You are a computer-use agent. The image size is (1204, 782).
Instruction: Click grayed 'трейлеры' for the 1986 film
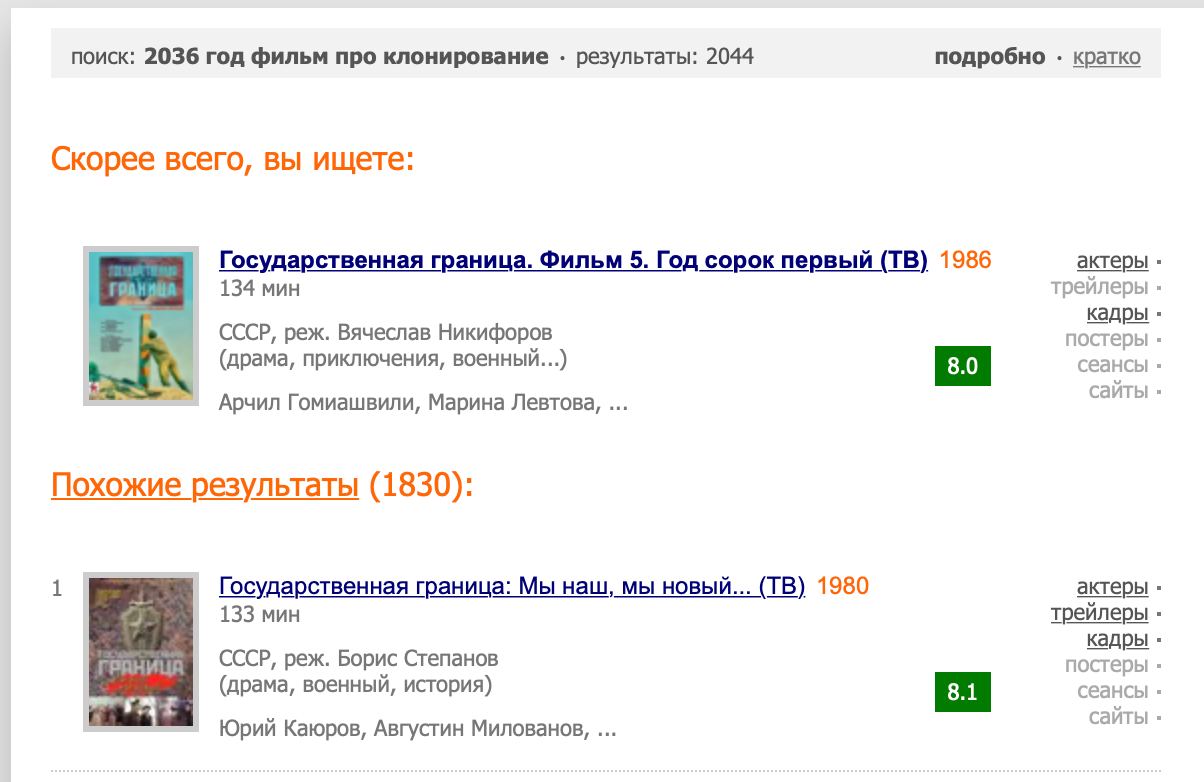click(x=1099, y=288)
